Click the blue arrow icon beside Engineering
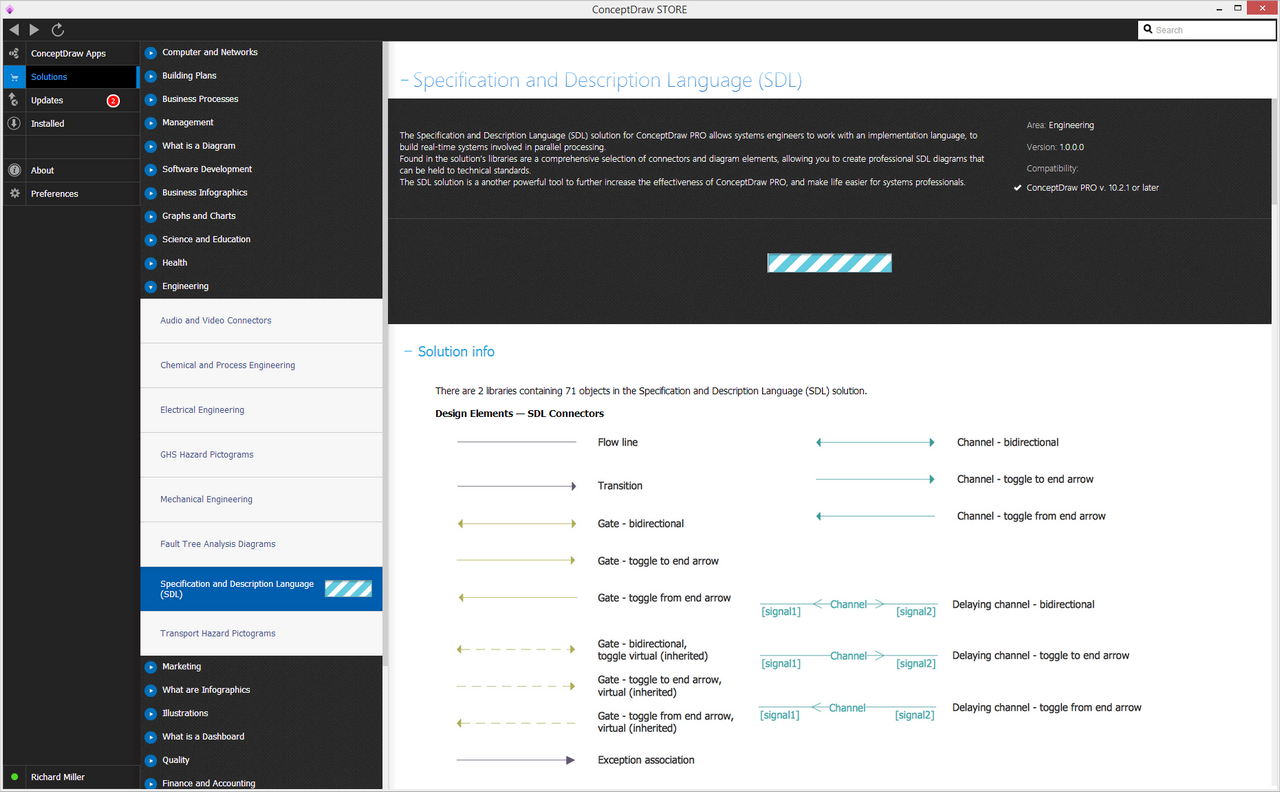Screen dimensions: 1280x792 coord(151,287)
